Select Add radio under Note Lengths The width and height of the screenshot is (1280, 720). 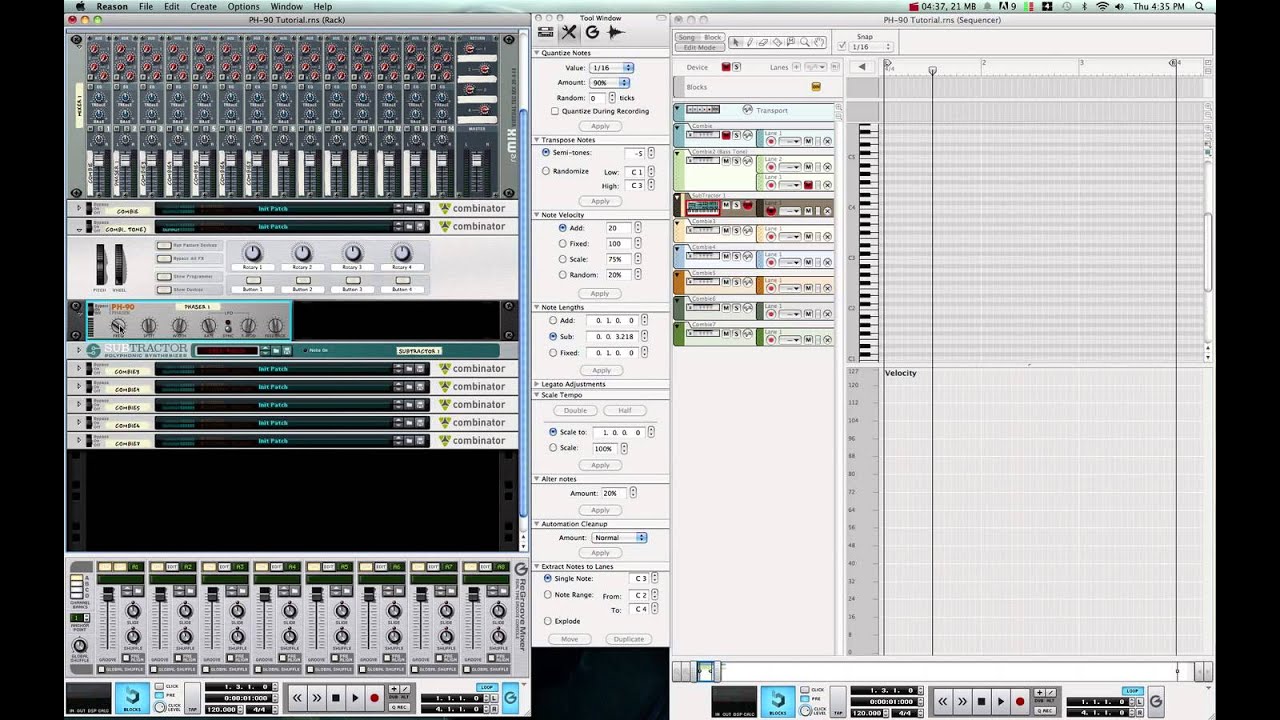click(x=553, y=320)
